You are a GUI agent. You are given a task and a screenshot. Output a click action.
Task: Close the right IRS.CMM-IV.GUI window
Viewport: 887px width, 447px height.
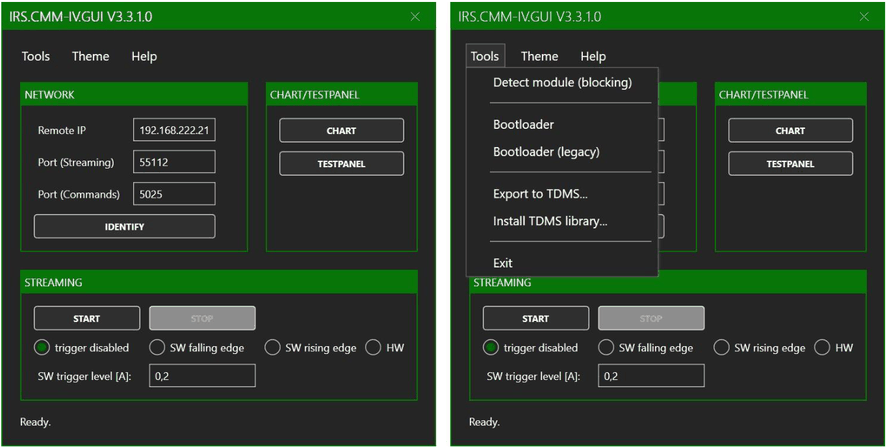pos(864,16)
